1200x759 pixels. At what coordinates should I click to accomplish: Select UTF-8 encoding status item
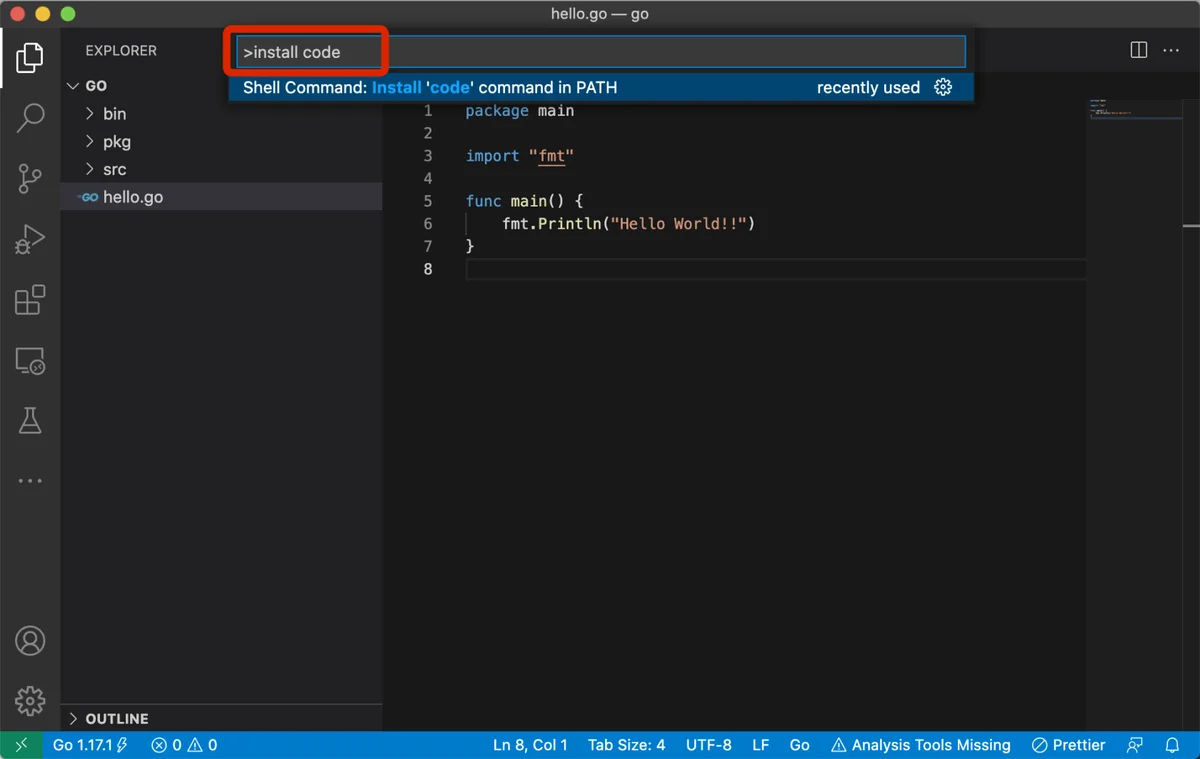click(708, 745)
